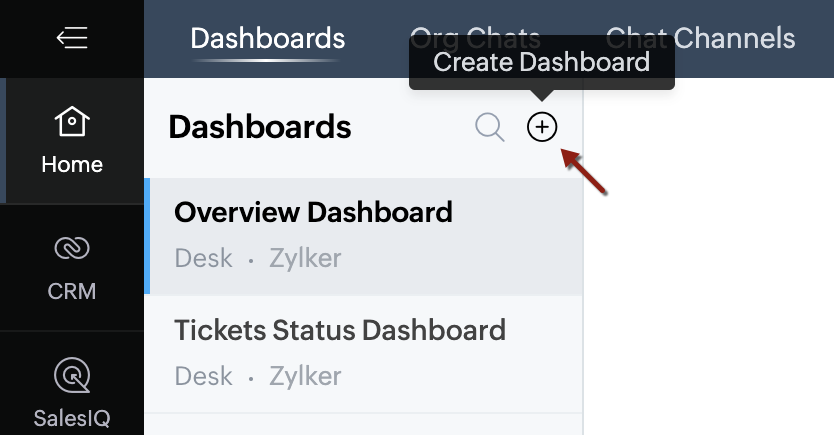The image size is (834, 435).
Task: Click the blue selection bar beside Overview Dashboard
Action: [x=147, y=237]
